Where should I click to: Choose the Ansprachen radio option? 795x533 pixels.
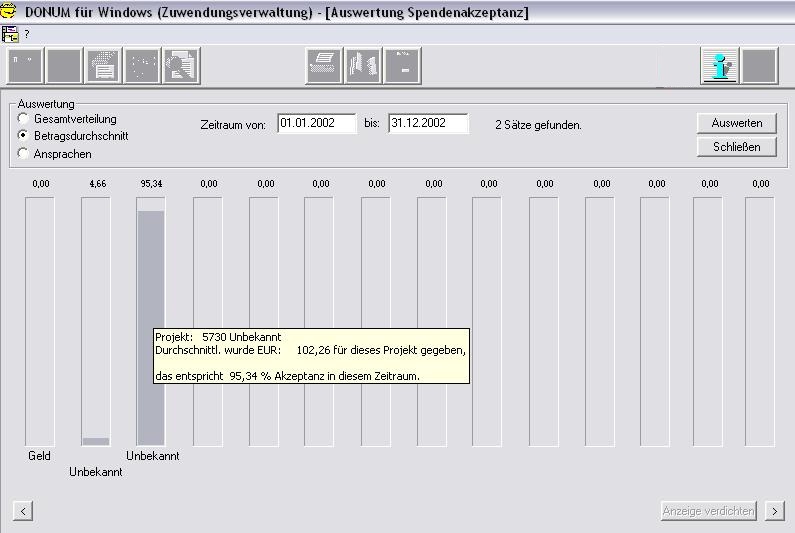(23, 154)
